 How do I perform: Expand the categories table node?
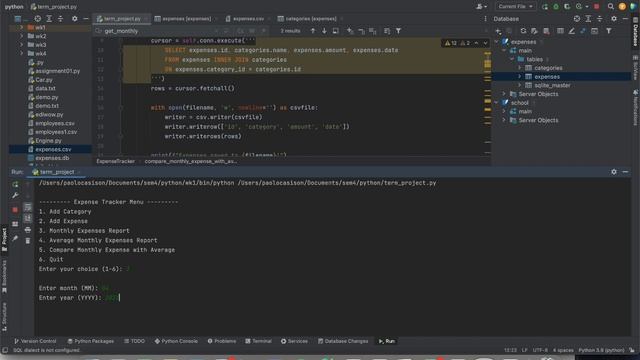click(x=520, y=68)
